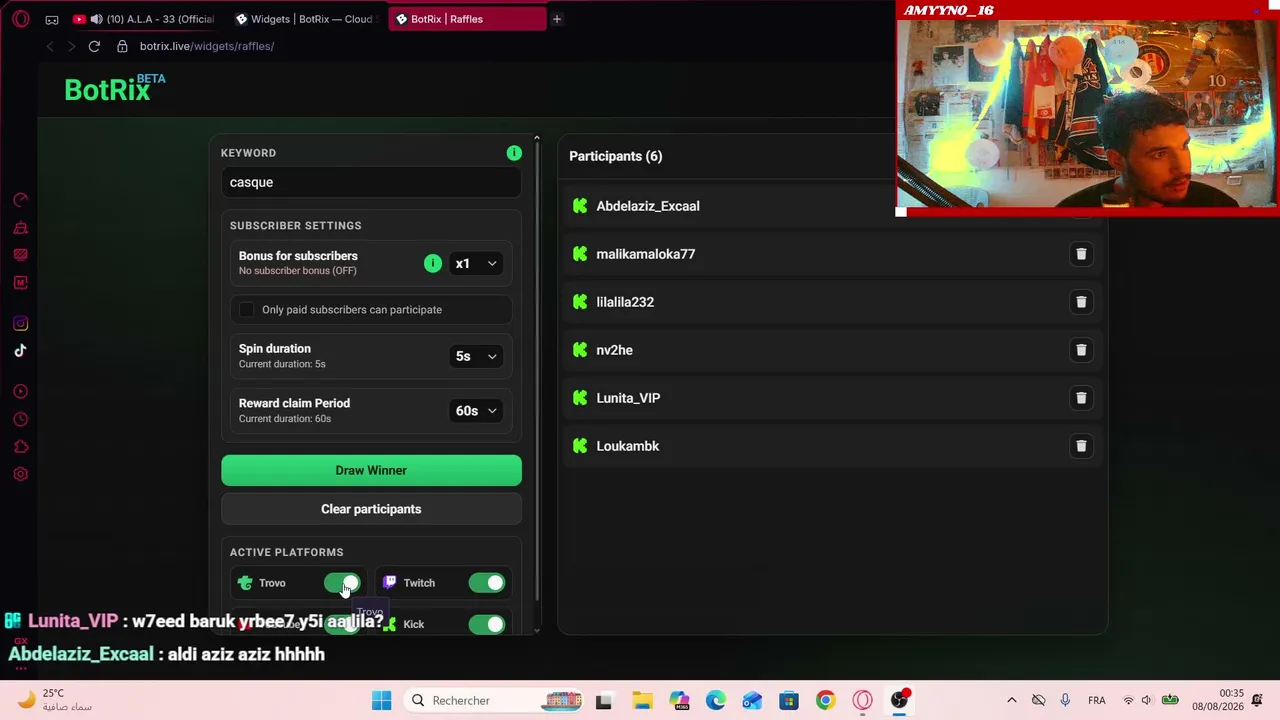1280x720 pixels.
Task: Turn off the Kick platform switch
Action: click(x=487, y=625)
